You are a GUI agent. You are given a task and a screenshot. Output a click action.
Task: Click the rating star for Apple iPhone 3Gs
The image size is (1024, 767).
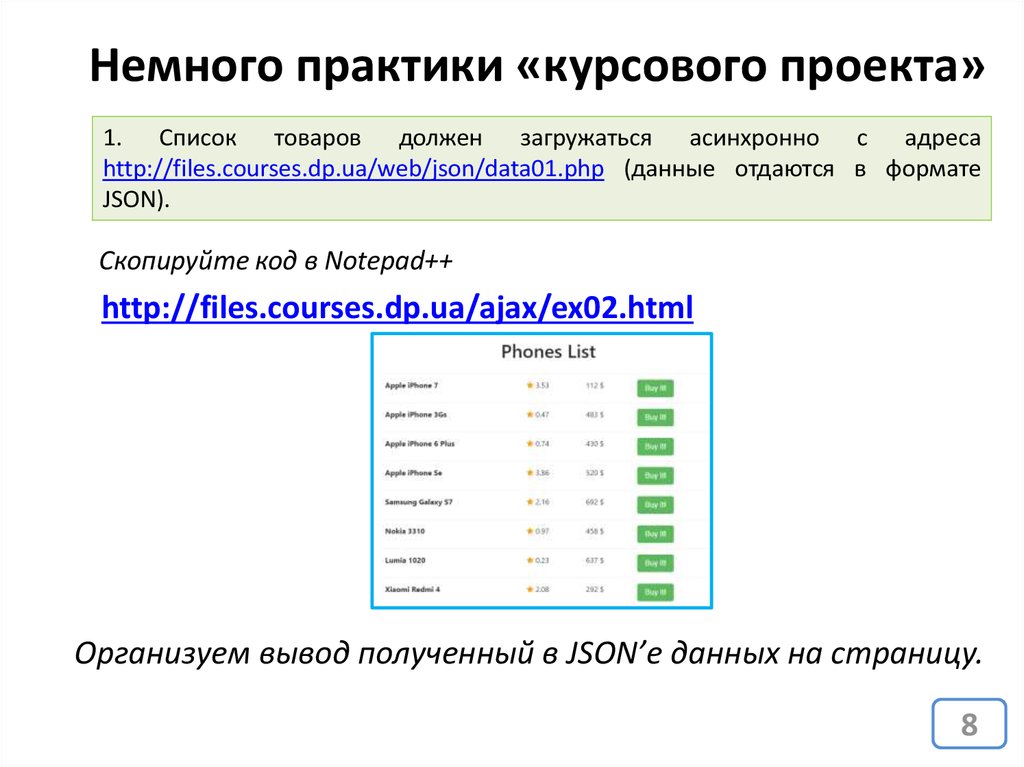(530, 414)
